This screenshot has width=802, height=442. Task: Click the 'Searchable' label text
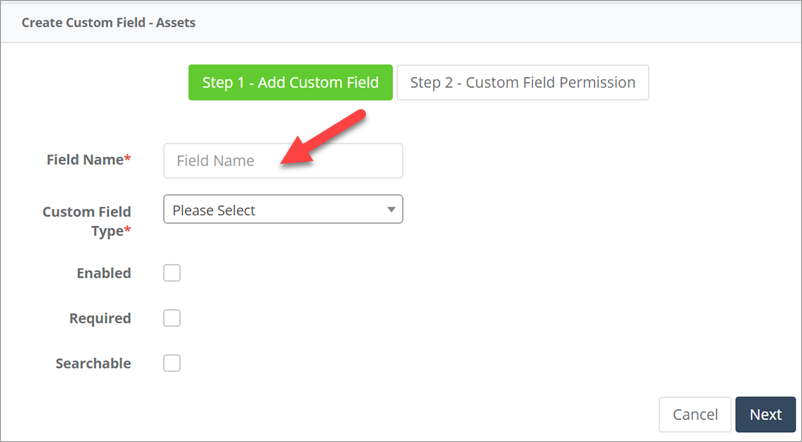(x=93, y=363)
